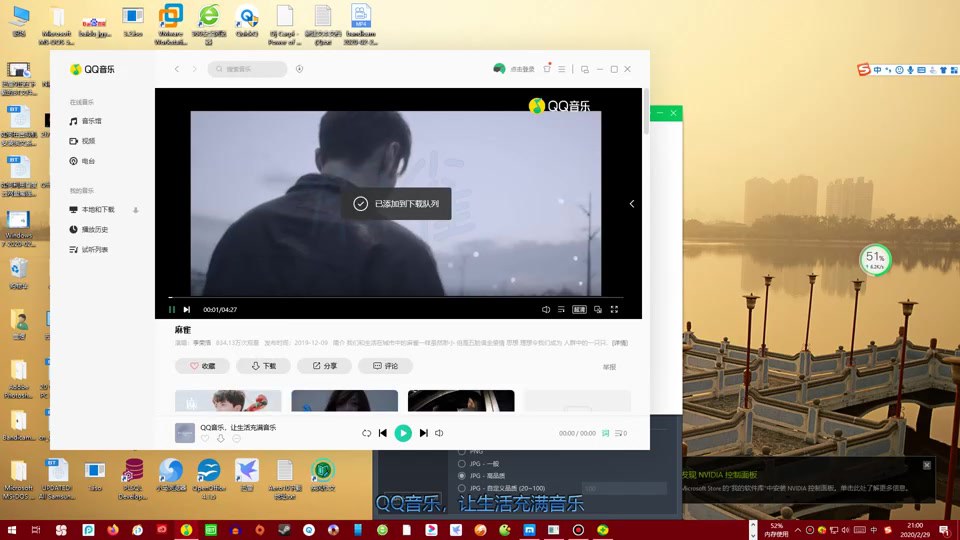The image size is (960, 540).
Task: Click the 下载 download button
Action: pyautogui.click(x=263, y=366)
